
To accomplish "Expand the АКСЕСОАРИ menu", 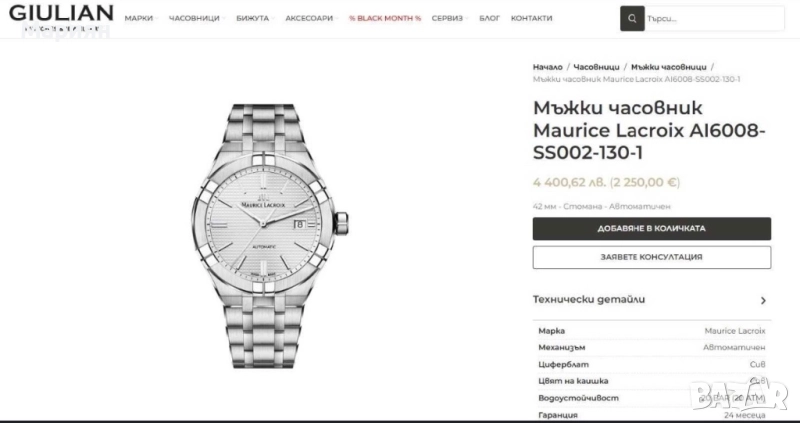I will [x=311, y=18].
